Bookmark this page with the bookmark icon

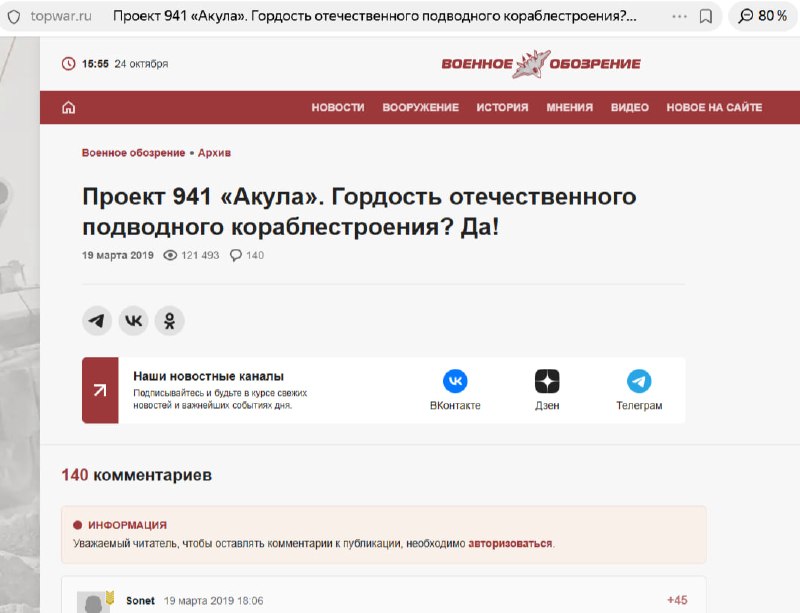click(x=706, y=16)
